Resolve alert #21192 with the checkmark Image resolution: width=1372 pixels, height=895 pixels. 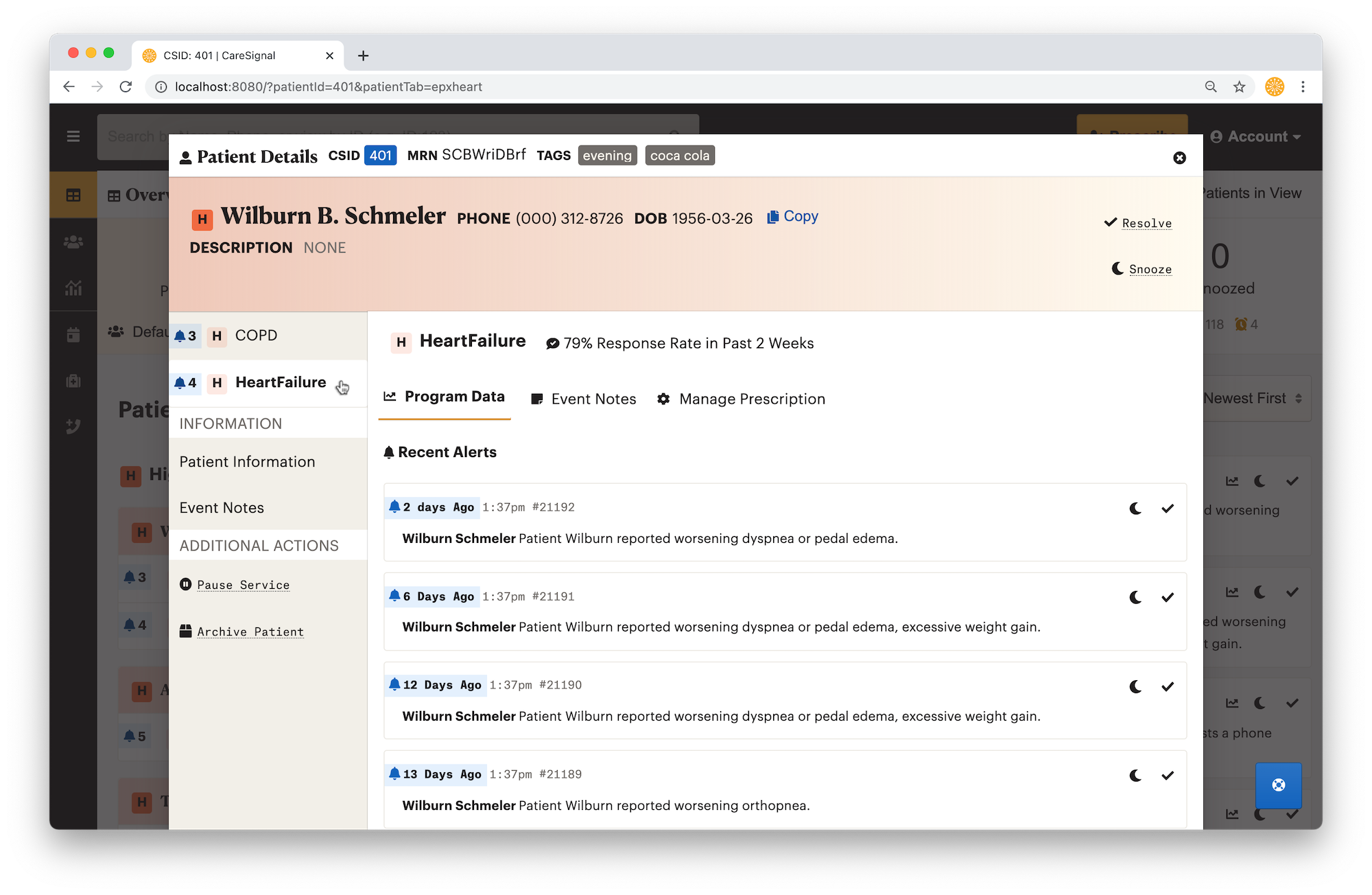(1168, 509)
